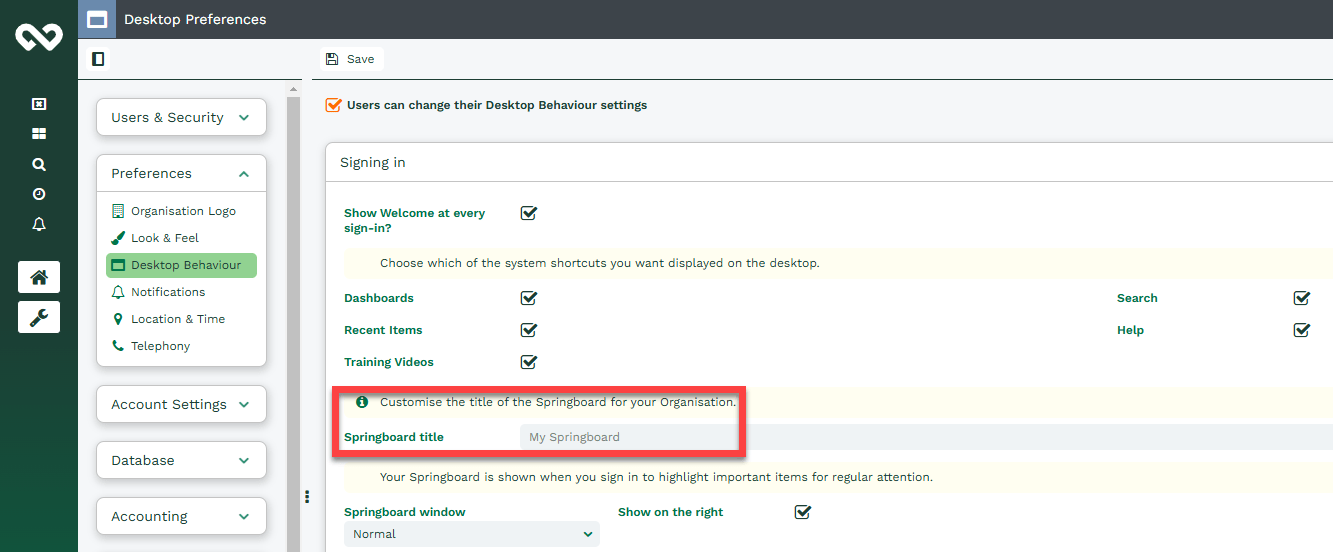This screenshot has height=552, width=1333.
Task: Click the left panel vertical scrollbar
Action: pyautogui.click(x=293, y=318)
